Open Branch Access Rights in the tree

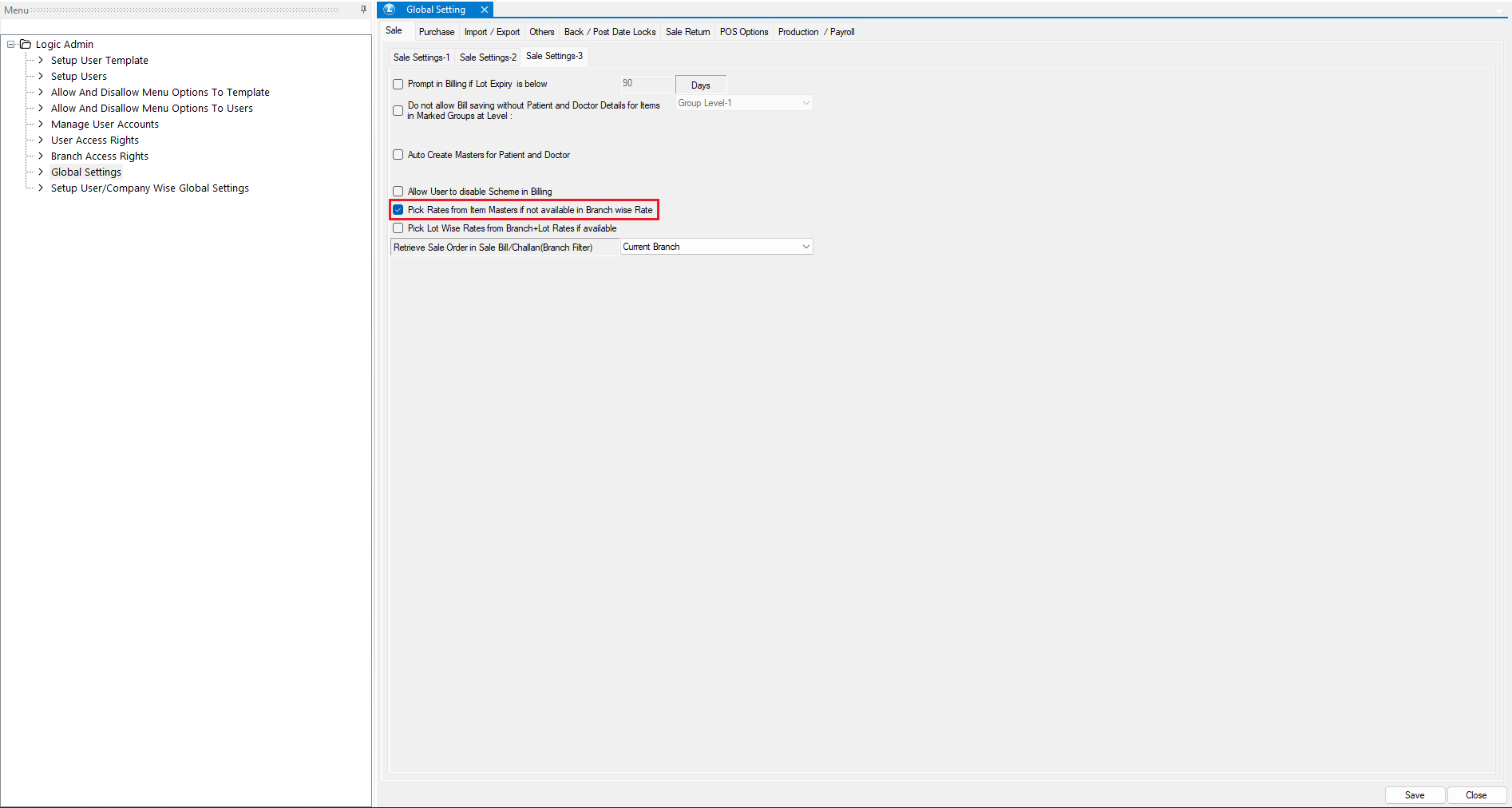(100, 156)
